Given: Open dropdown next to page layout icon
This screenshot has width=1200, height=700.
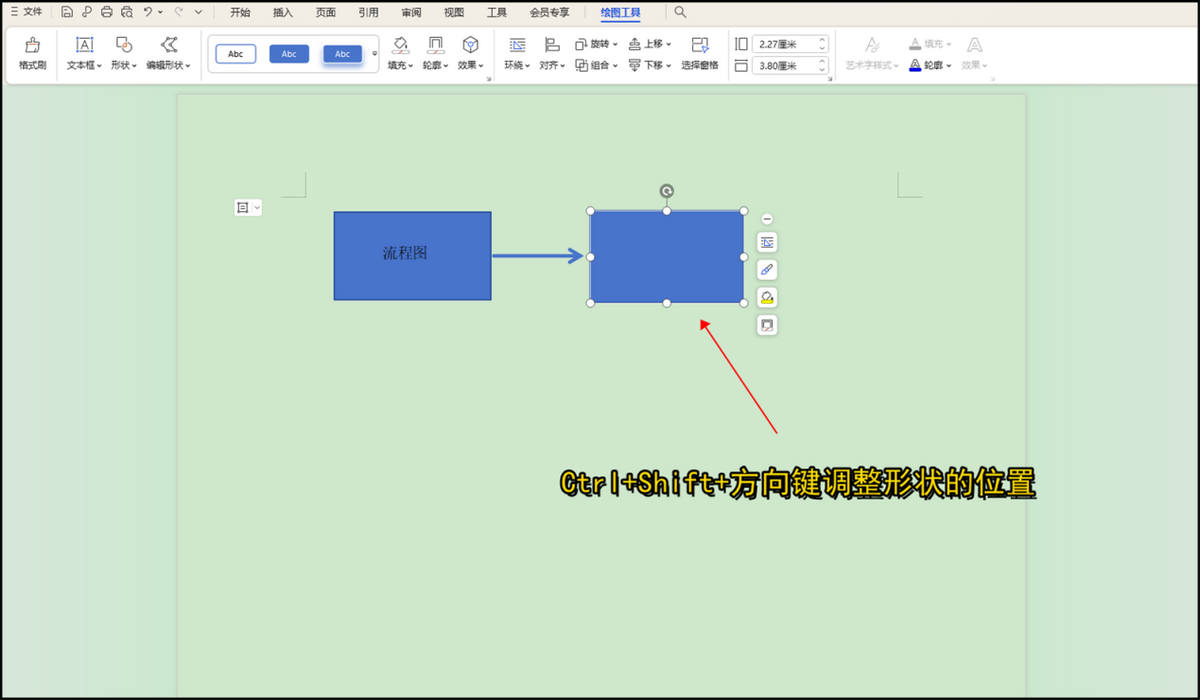Looking at the screenshot, I should click(x=257, y=207).
